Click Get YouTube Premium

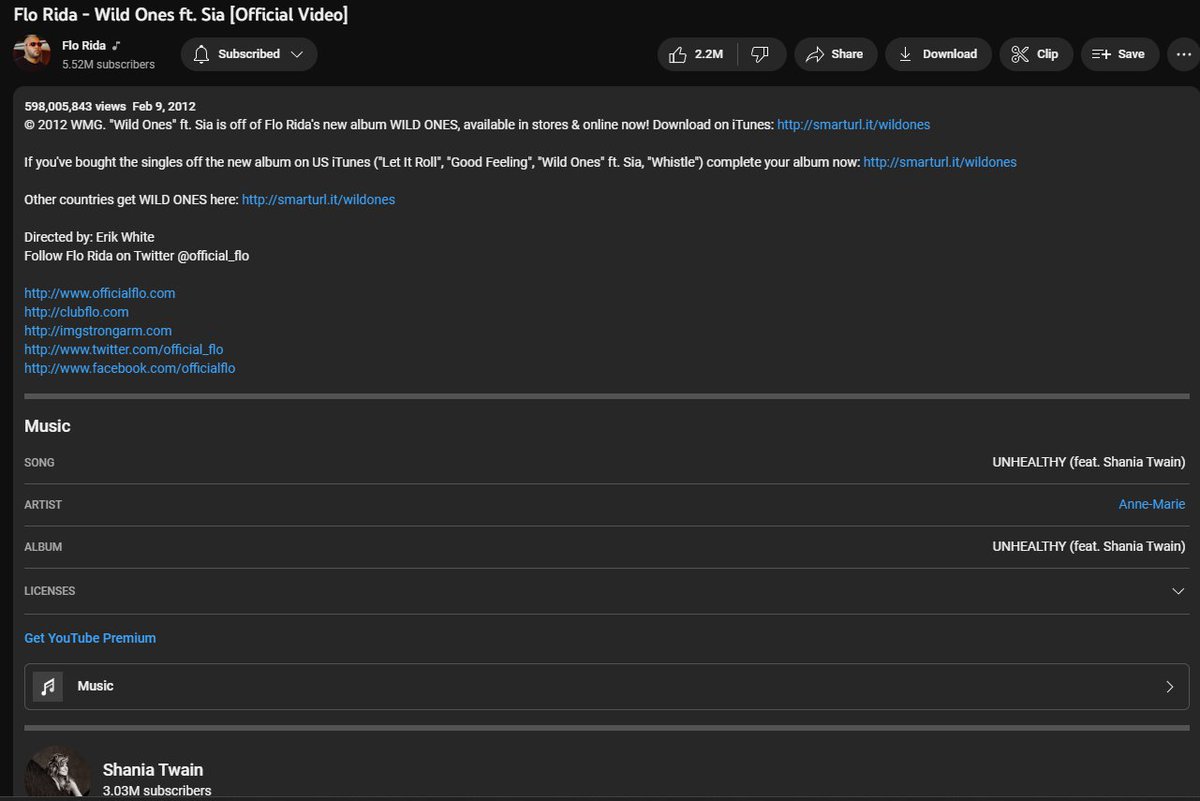pos(90,638)
